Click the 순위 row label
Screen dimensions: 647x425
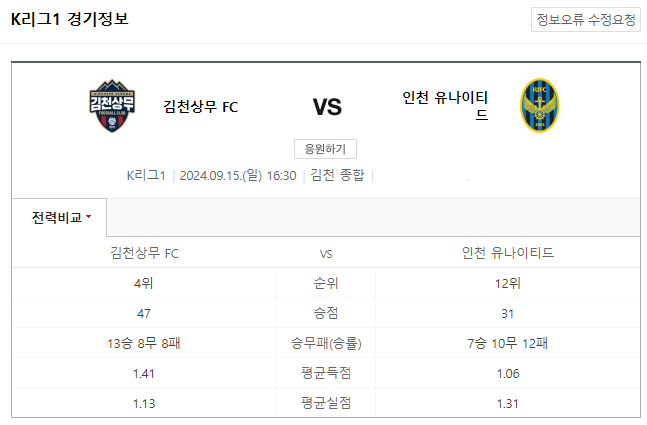(326, 283)
